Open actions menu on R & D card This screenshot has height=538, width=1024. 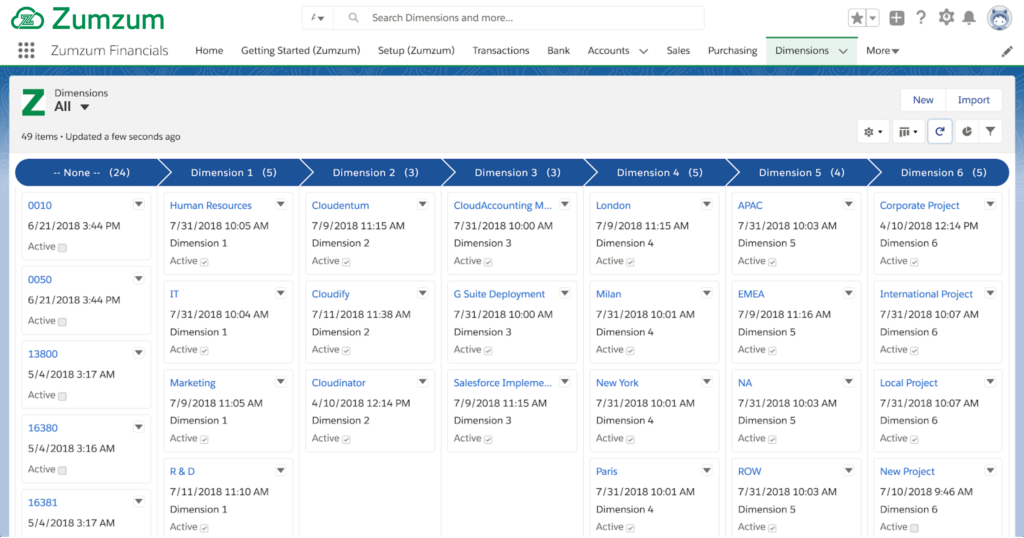[280, 470]
